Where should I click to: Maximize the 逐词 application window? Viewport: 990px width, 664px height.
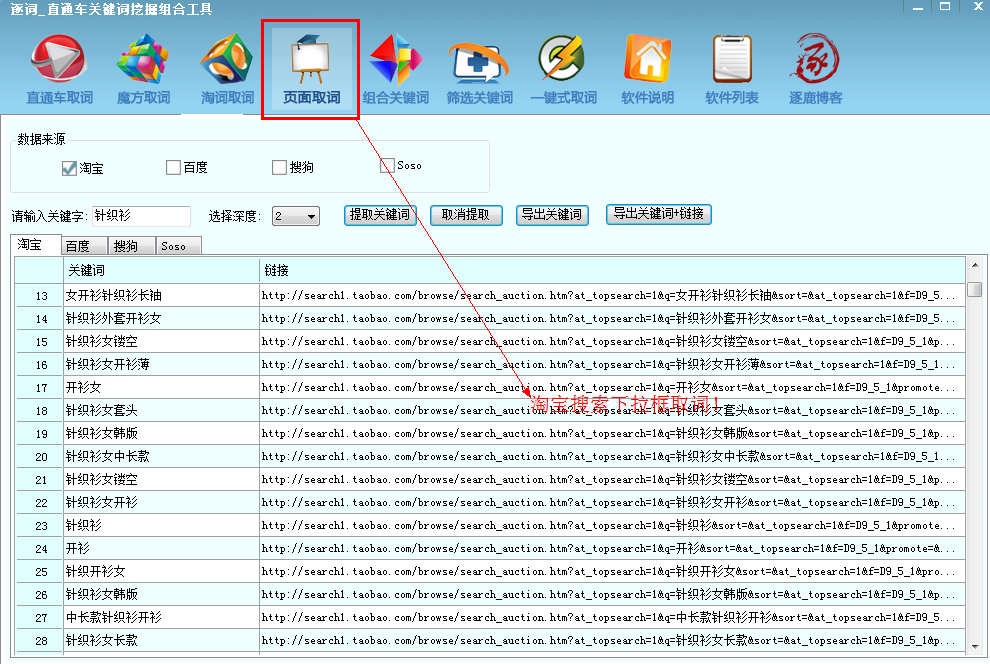tap(945, 7)
